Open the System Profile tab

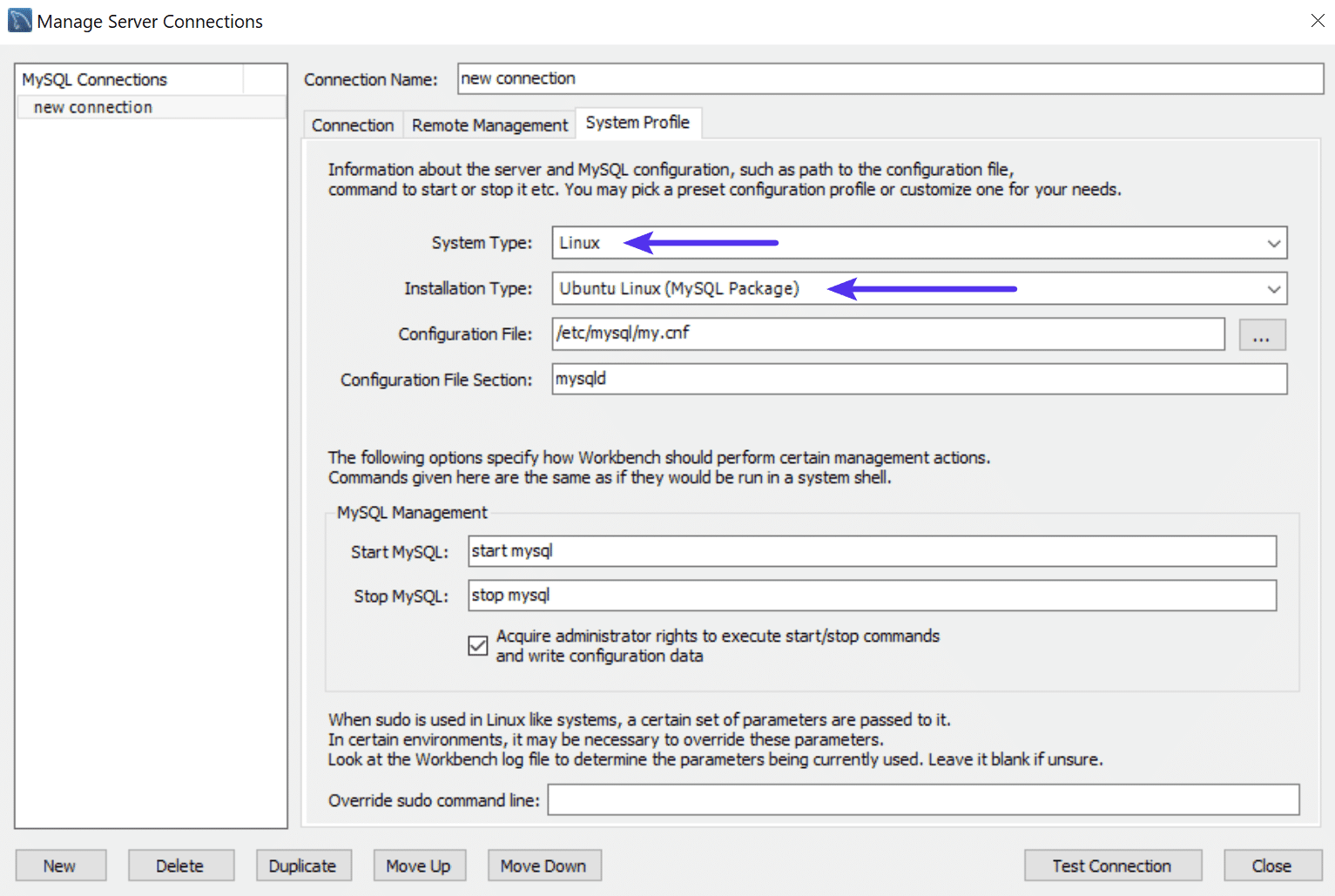point(638,122)
